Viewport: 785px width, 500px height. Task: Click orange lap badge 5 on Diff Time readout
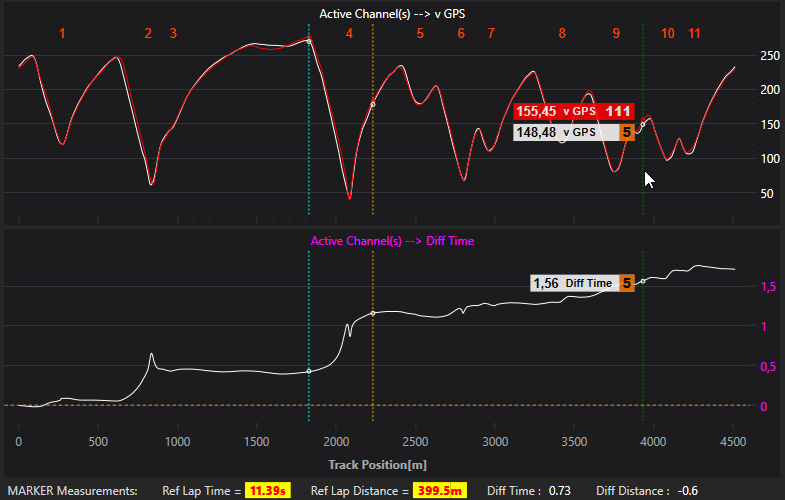click(627, 283)
